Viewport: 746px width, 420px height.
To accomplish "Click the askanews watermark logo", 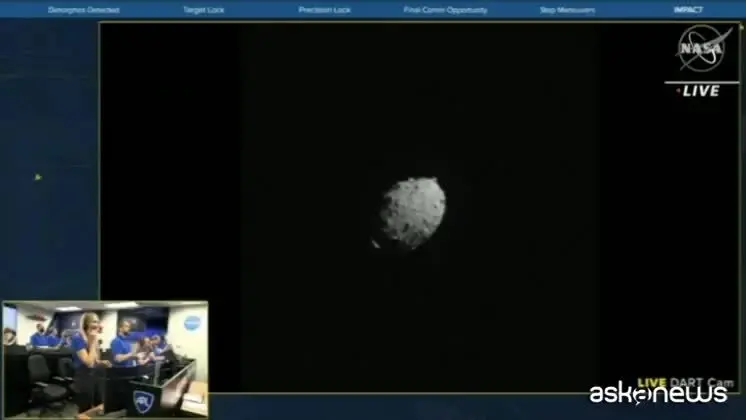I will click(x=658, y=394).
